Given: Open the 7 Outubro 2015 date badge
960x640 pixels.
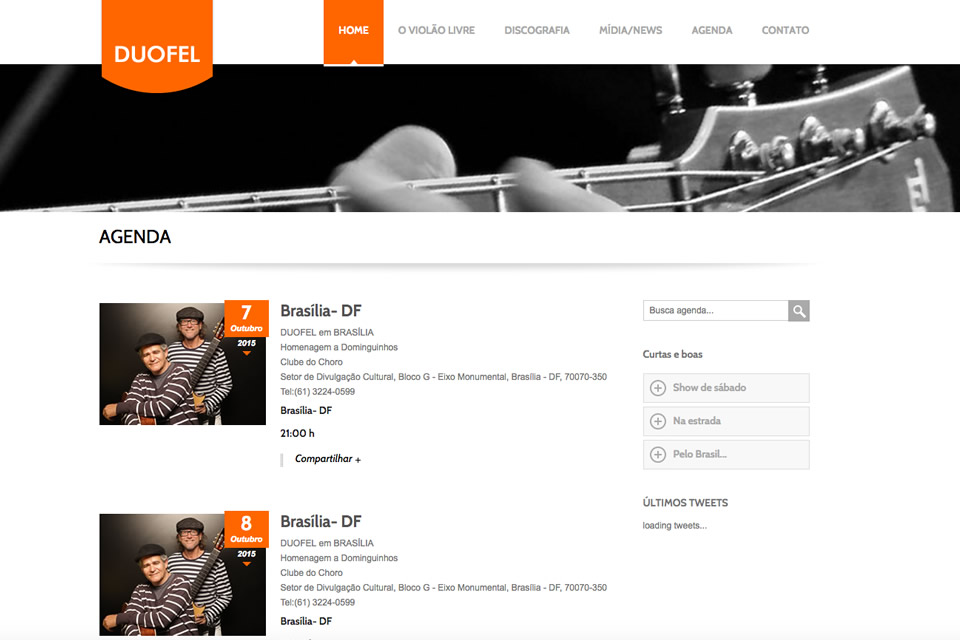Looking at the screenshot, I should point(246,328).
